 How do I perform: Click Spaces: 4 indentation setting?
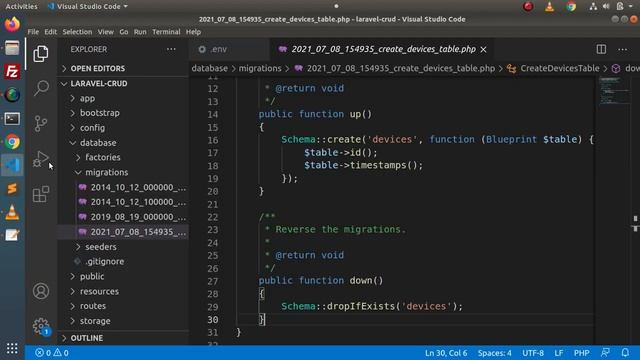[494, 353]
